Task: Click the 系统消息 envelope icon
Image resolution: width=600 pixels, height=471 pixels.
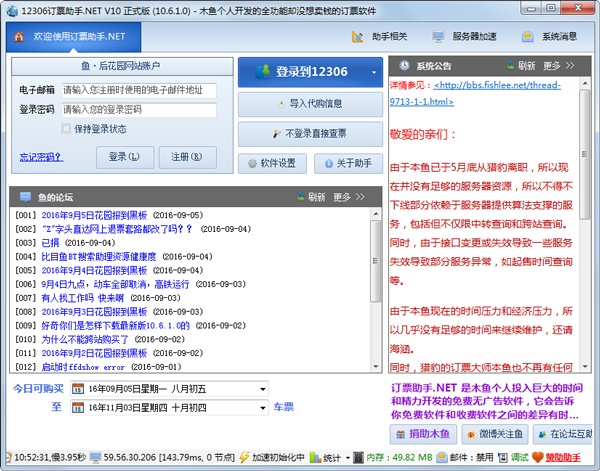Action: click(x=528, y=37)
